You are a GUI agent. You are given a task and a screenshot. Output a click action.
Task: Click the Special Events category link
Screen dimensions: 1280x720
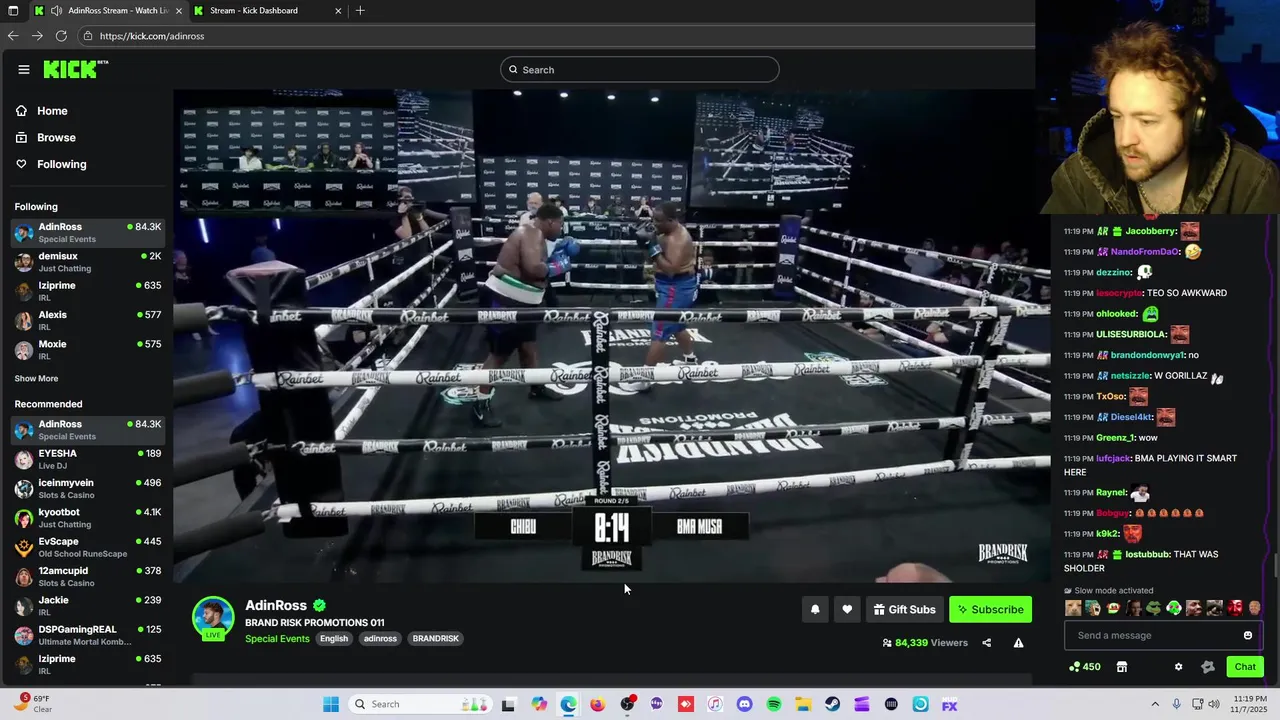(277, 639)
